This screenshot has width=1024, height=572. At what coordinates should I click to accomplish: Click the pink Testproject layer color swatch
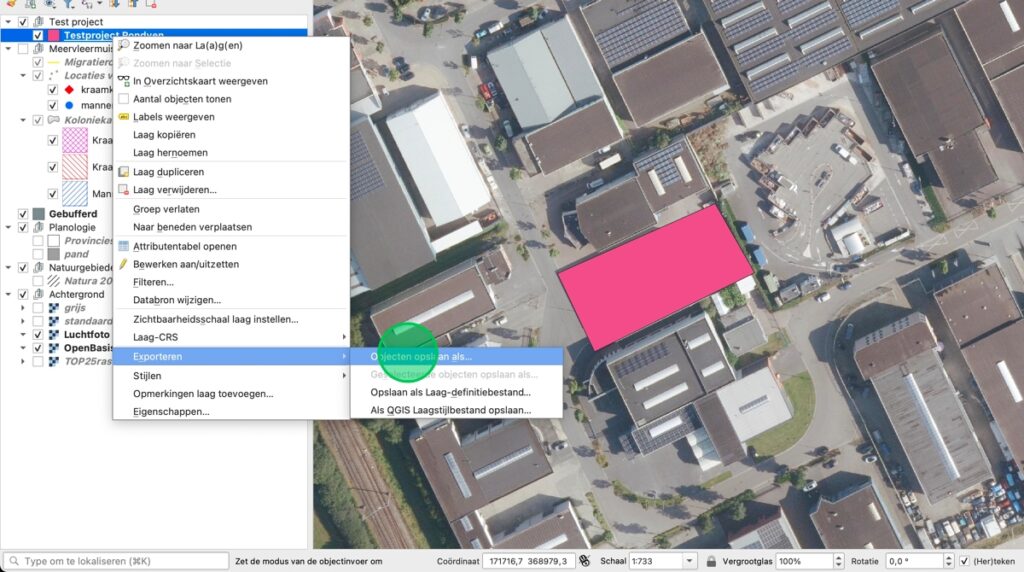pyautogui.click(x=53, y=35)
